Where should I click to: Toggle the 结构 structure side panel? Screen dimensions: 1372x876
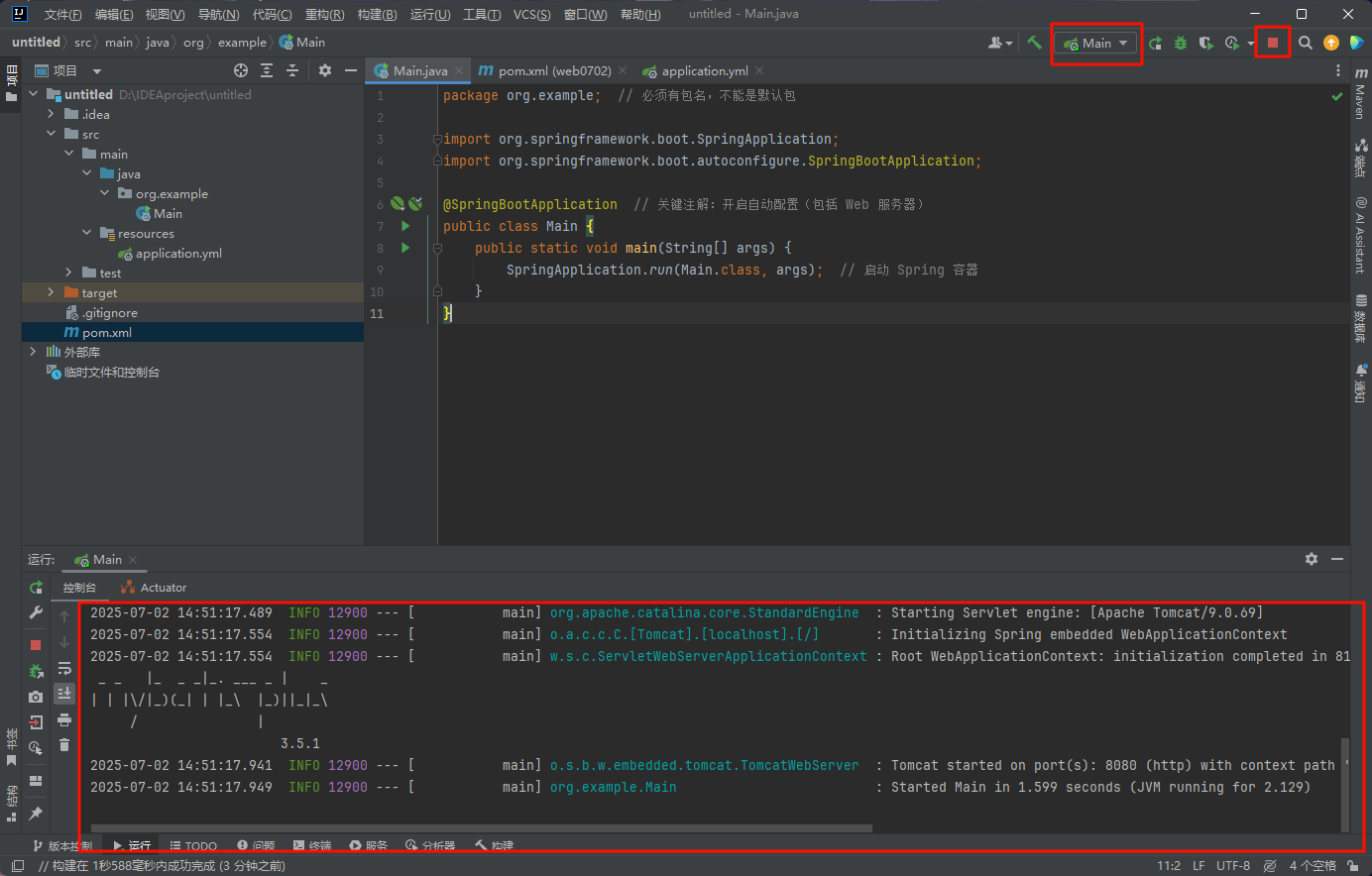[11, 804]
